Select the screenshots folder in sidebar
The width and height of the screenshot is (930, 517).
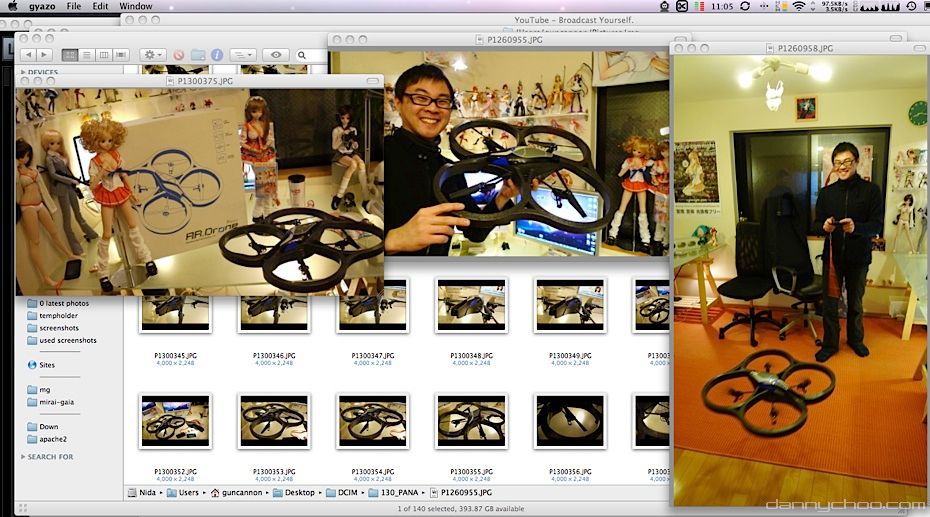(x=58, y=328)
